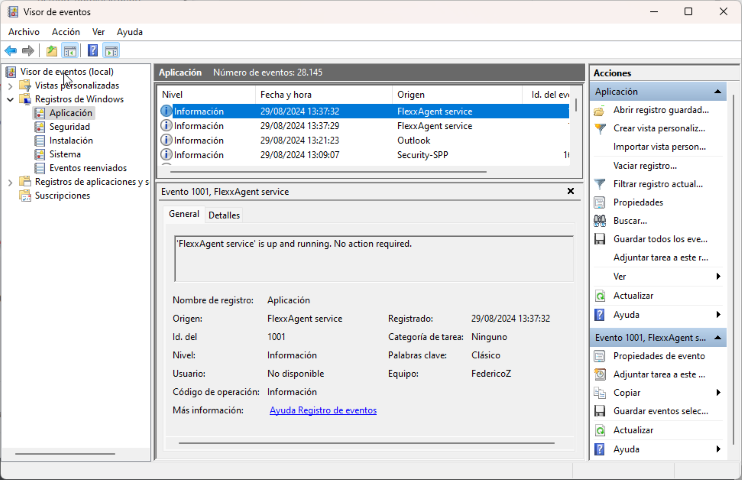Expand the Vistas personalizadas tree node

(10, 86)
